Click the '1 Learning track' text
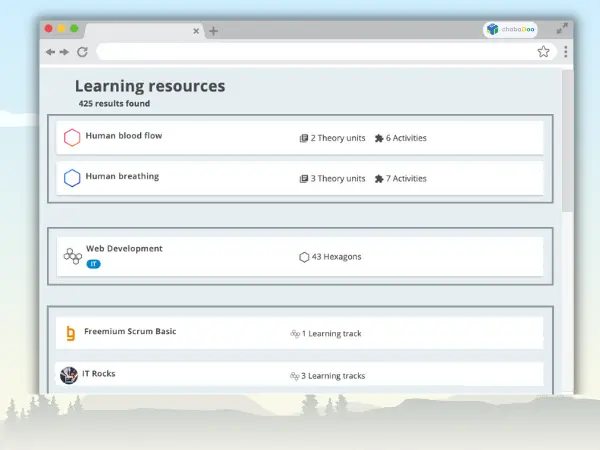The height and width of the screenshot is (450, 600). tap(331, 334)
